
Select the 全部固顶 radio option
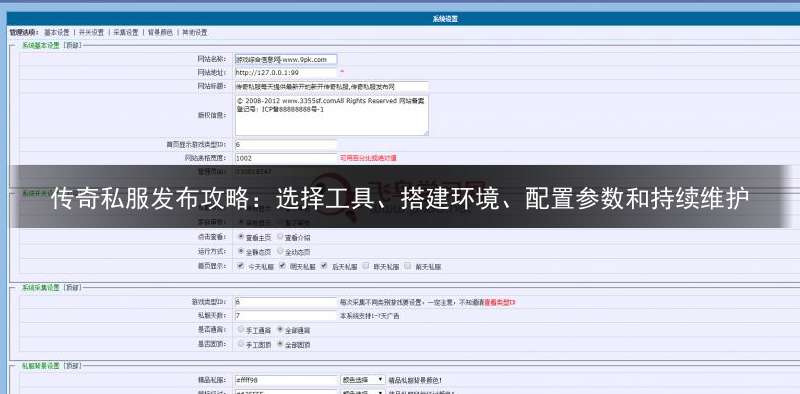280,344
